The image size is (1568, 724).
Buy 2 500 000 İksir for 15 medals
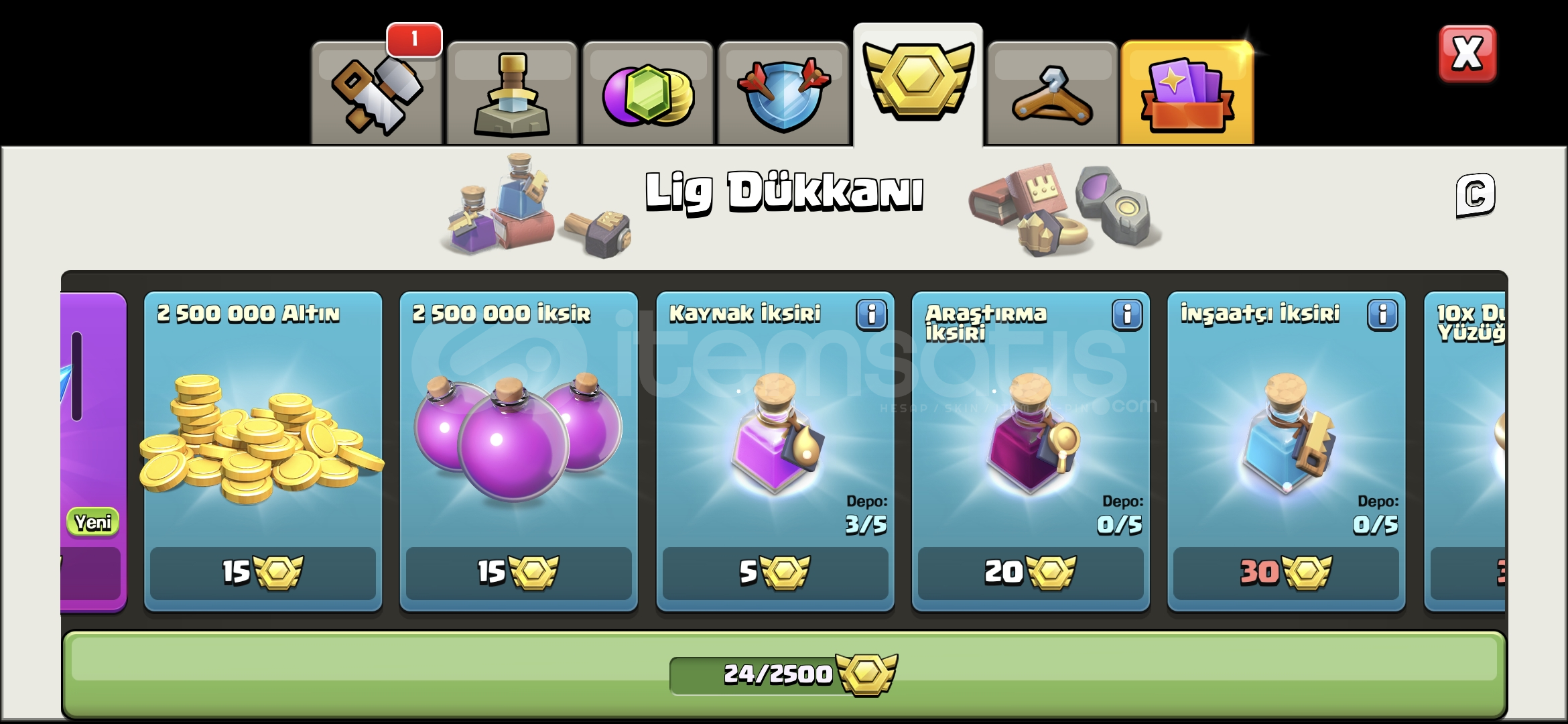519,573
